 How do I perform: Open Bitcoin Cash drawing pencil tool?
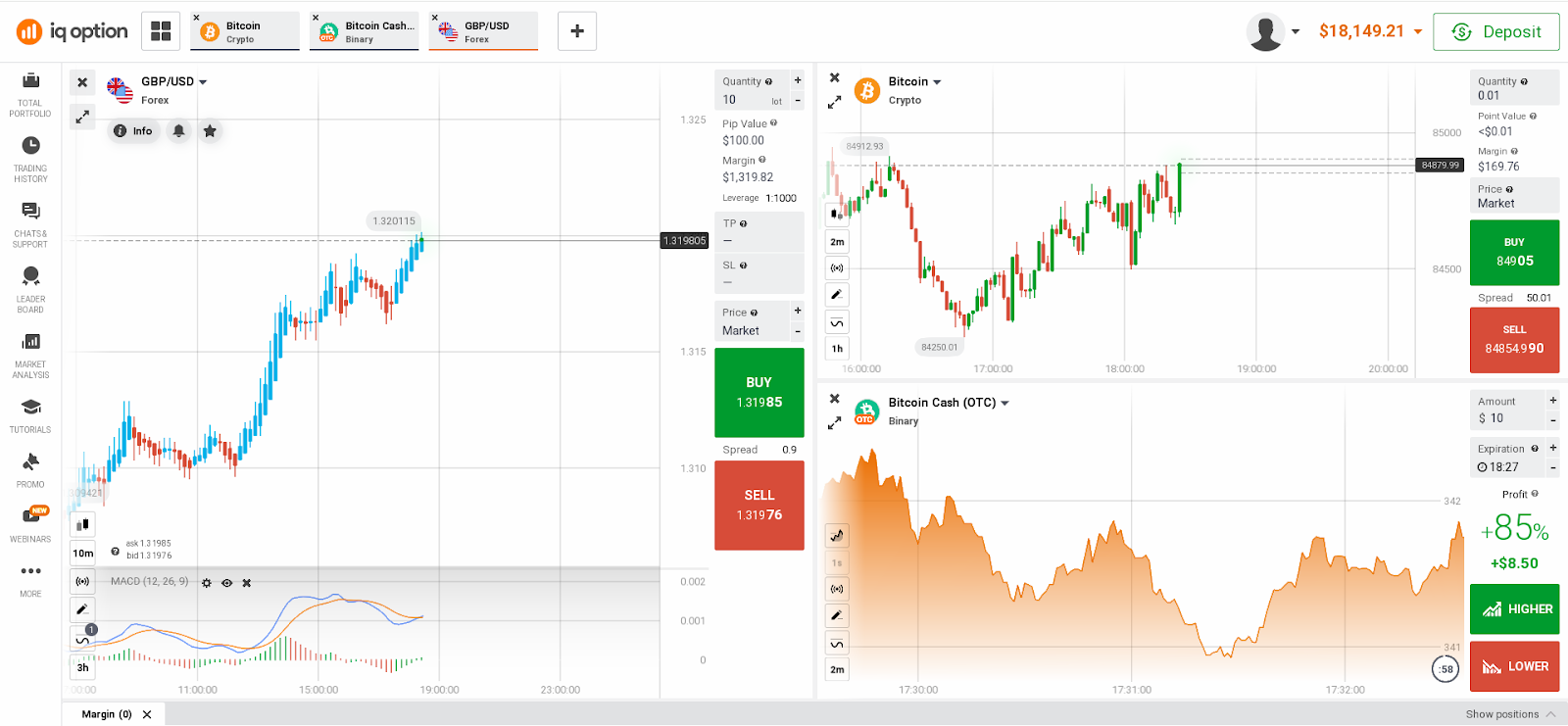[837, 615]
